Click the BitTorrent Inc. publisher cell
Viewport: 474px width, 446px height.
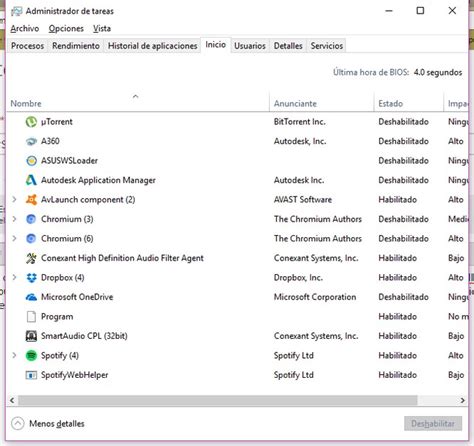300,122
